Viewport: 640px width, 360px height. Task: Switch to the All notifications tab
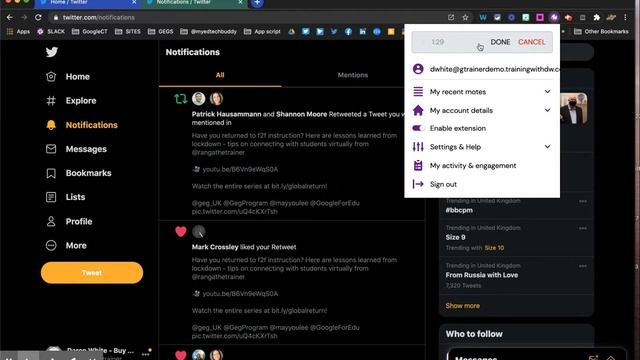click(x=220, y=75)
